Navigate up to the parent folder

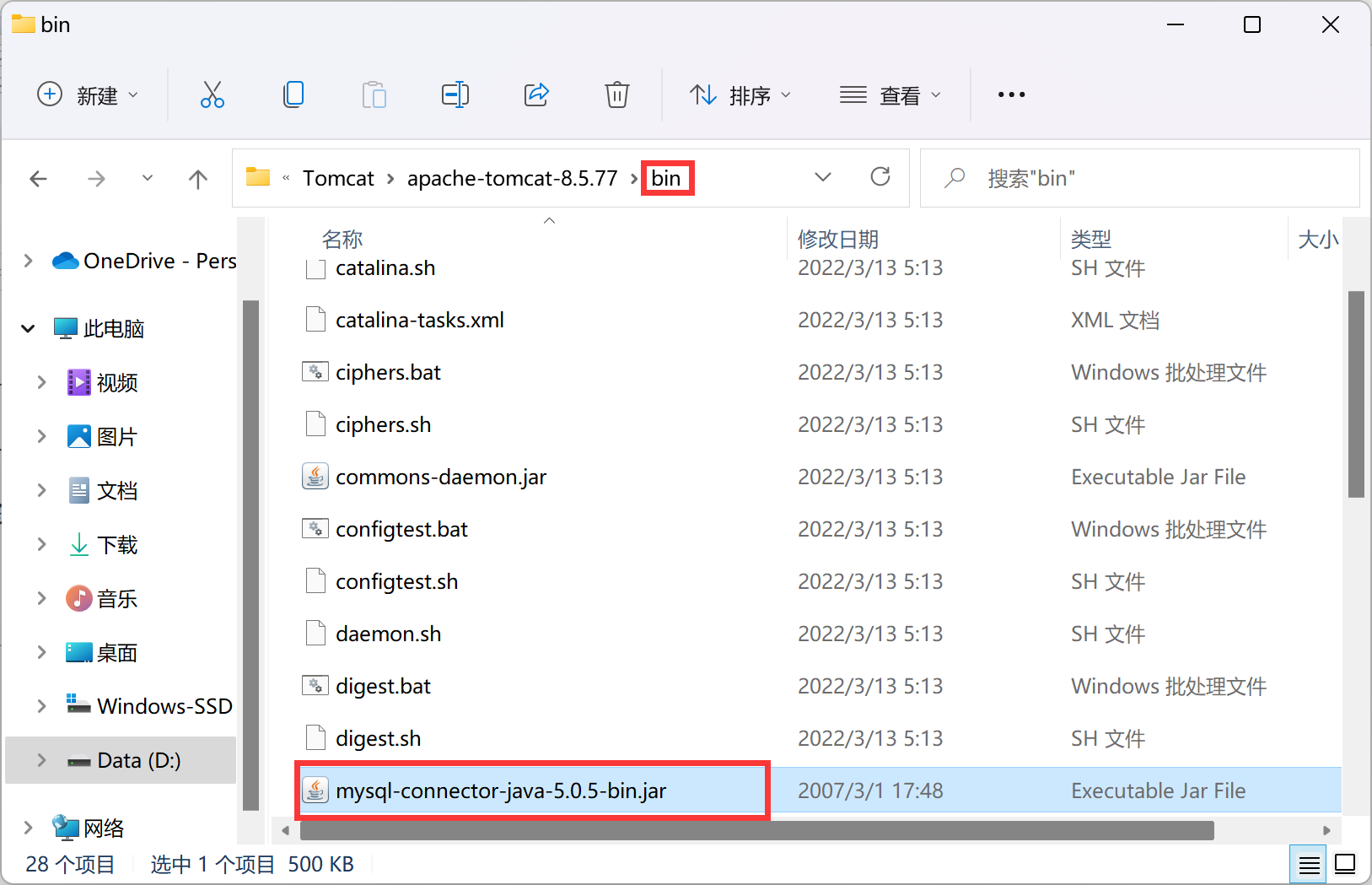click(198, 178)
